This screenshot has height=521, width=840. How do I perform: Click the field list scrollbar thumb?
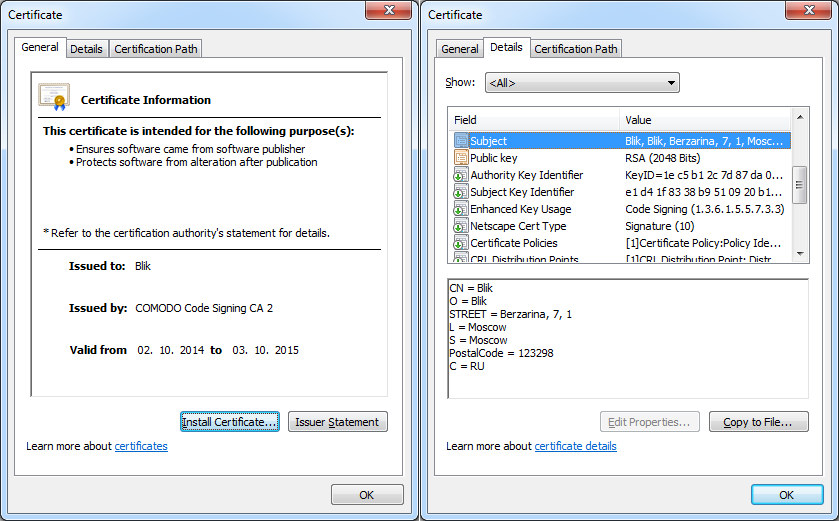[800, 185]
